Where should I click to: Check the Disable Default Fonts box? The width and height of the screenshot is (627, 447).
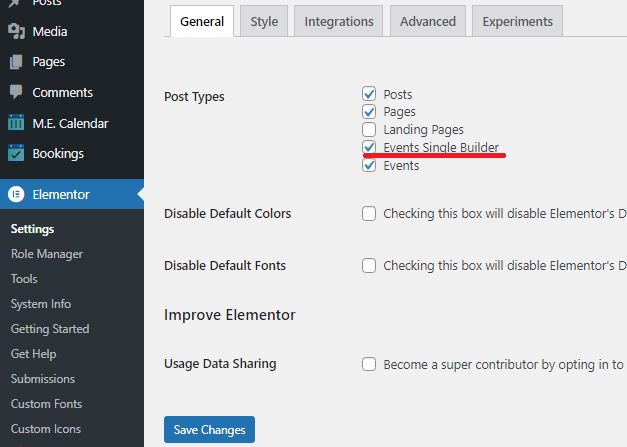click(x=370, y=265)
